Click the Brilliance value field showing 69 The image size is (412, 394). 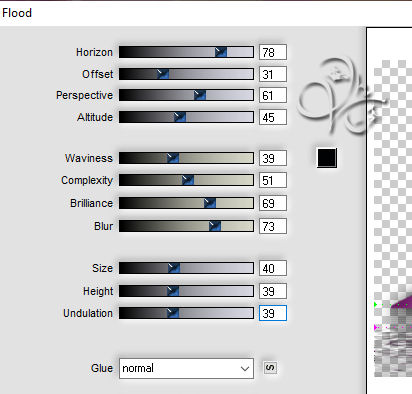(x=273, y=203)
